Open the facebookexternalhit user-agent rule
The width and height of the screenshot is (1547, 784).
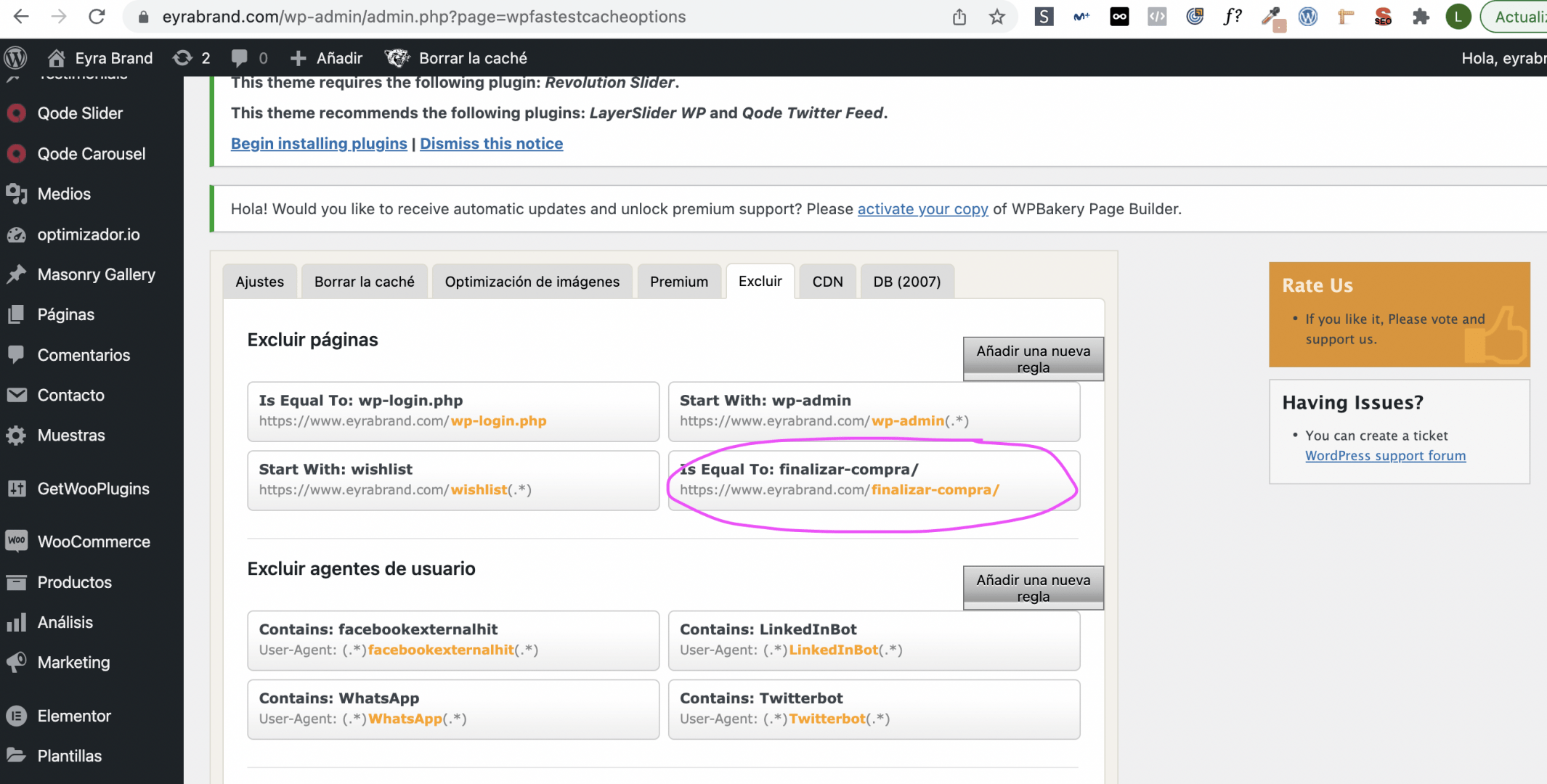[453, 640]
